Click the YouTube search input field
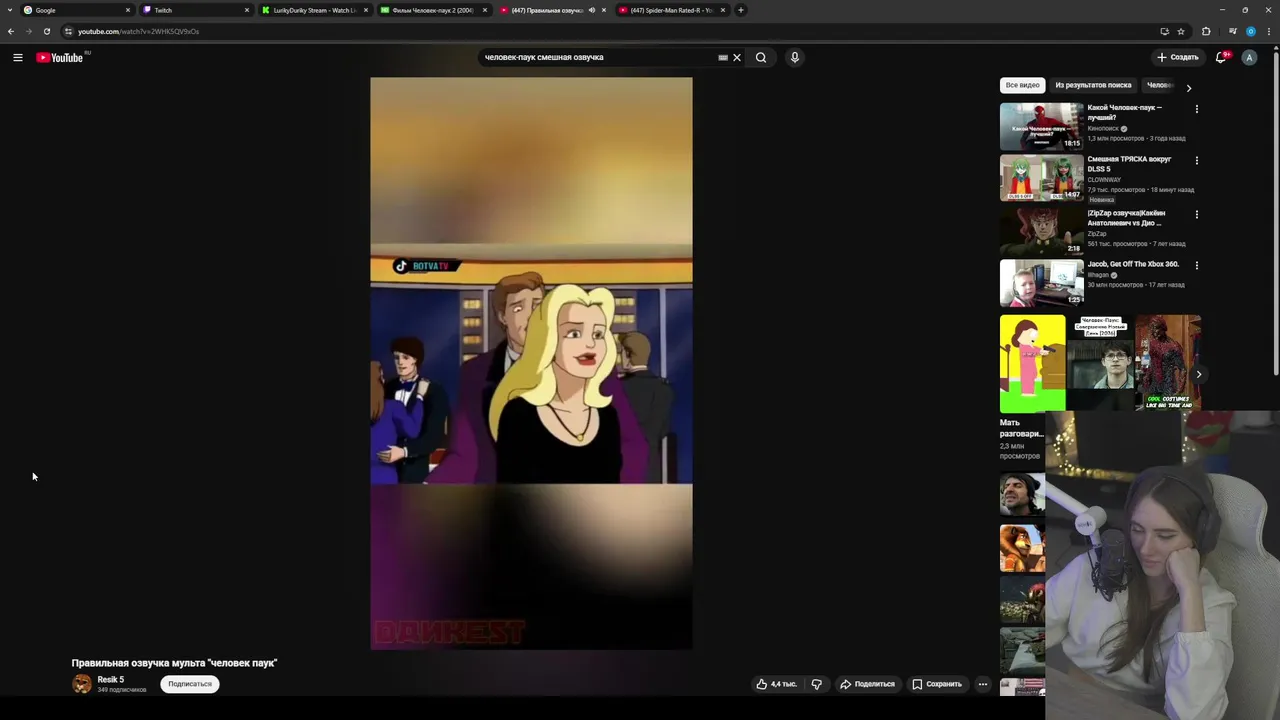1280x720 pixels. coord(600,58)
